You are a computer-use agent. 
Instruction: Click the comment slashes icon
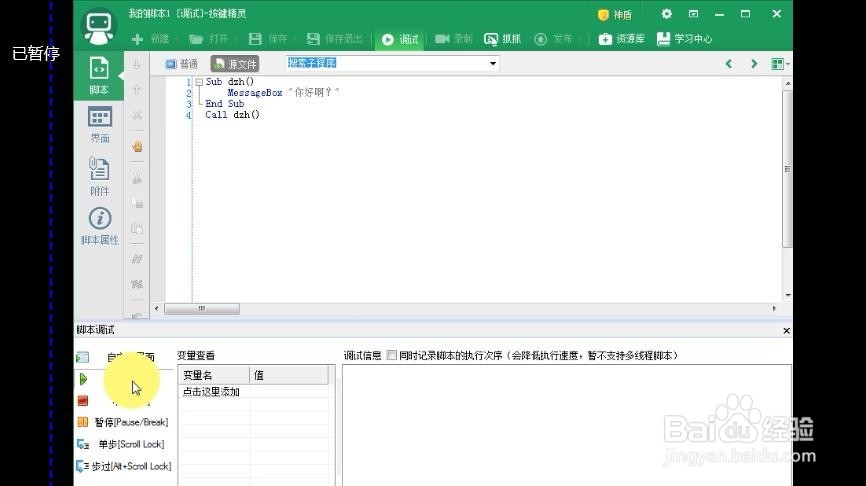coord(137,259)
